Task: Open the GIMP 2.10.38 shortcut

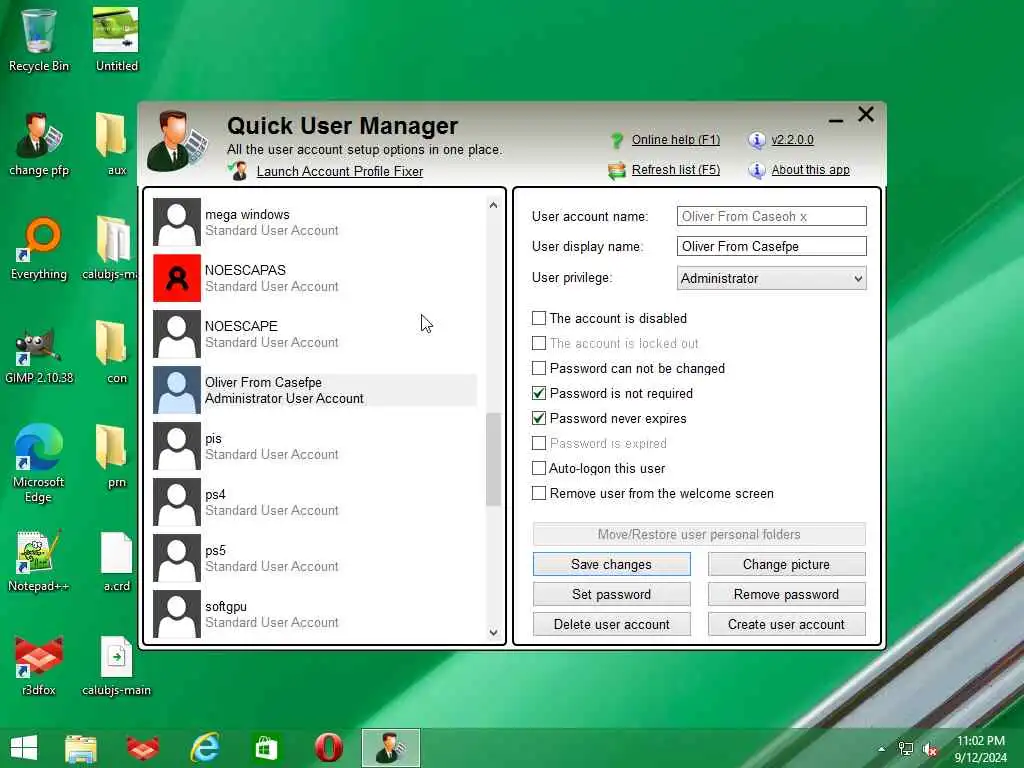Action: (39, 353)
